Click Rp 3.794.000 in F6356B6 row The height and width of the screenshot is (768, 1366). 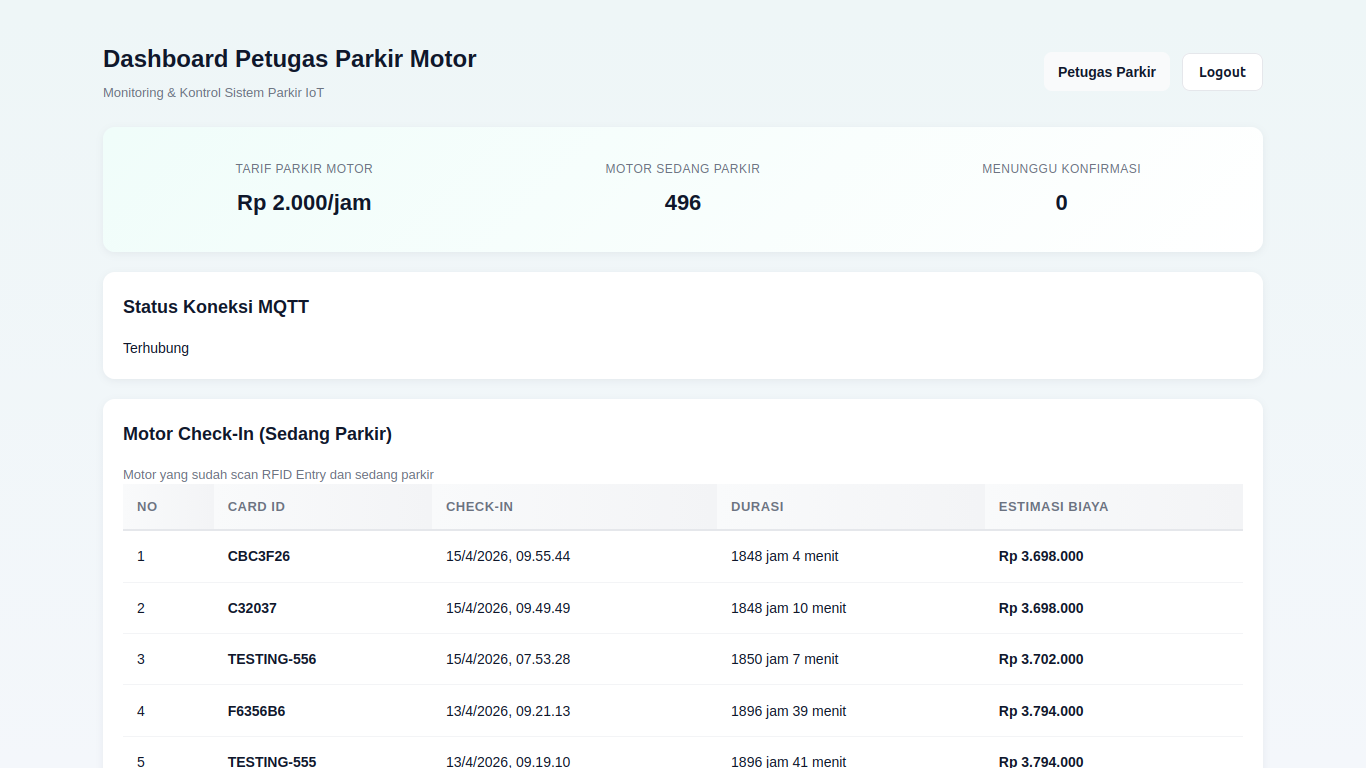pyautogui.click(x=1041, y=711)
